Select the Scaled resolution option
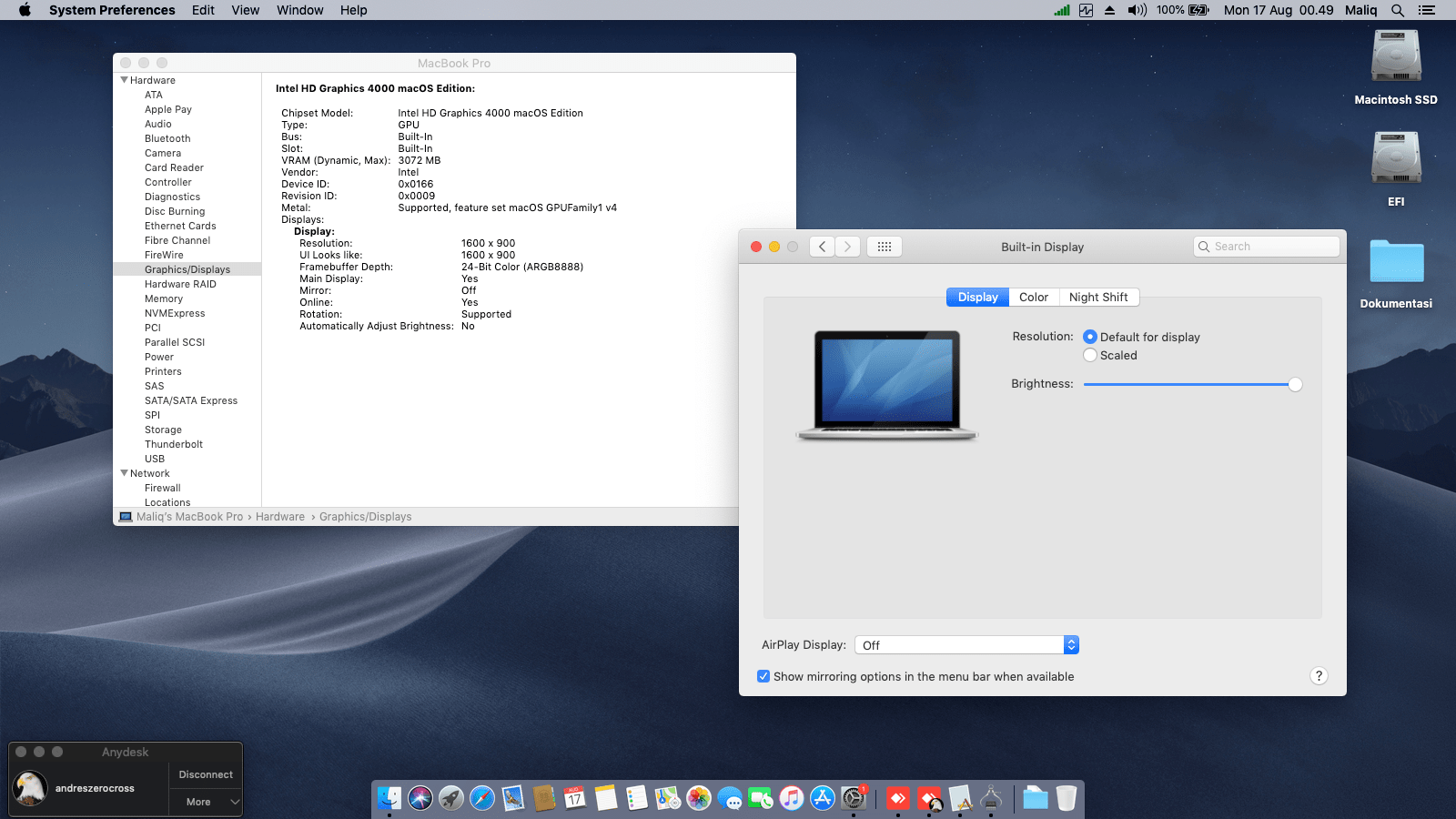 click(1090, 356)
